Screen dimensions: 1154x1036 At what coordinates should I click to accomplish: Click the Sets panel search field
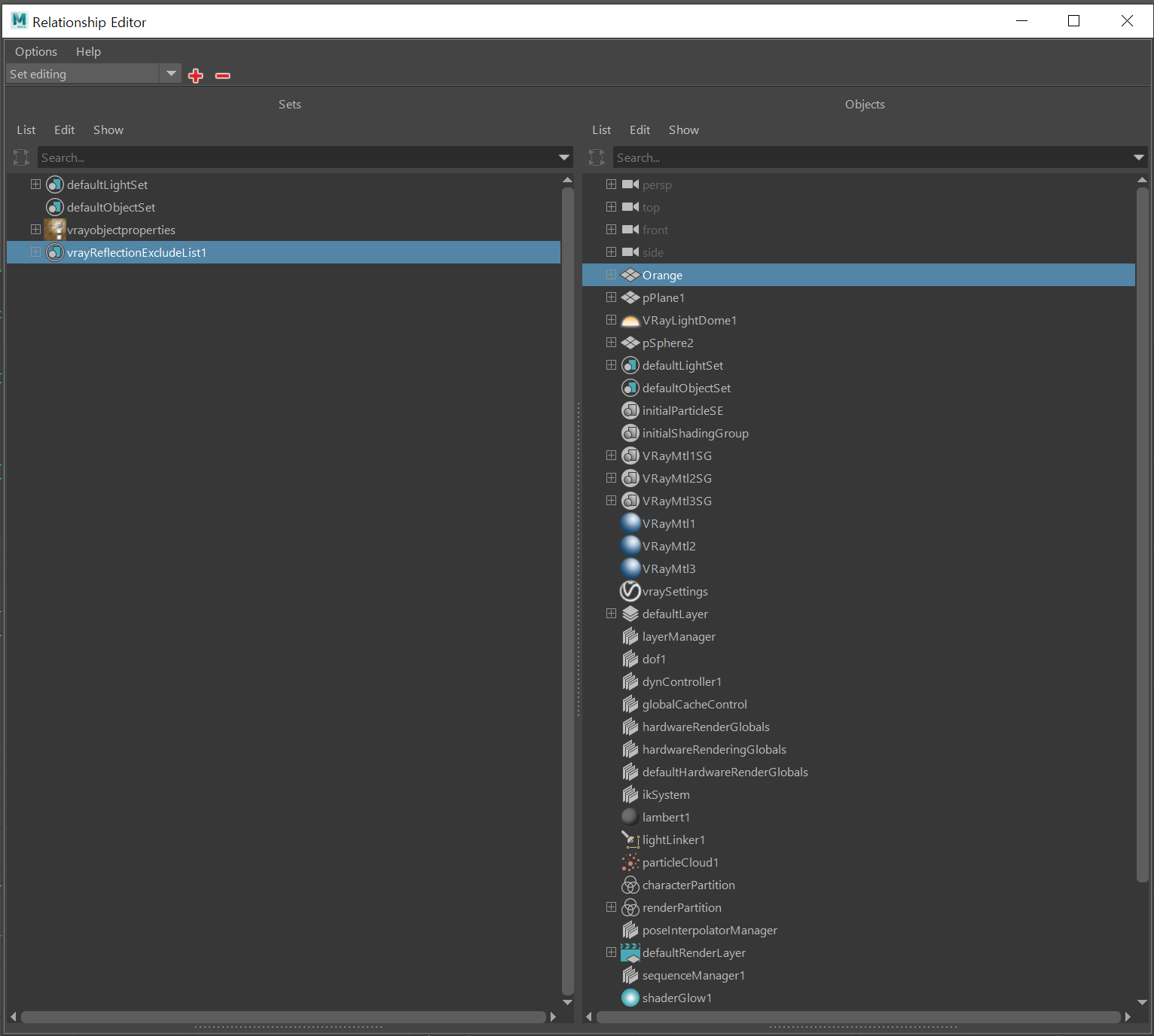click(297, 157)
